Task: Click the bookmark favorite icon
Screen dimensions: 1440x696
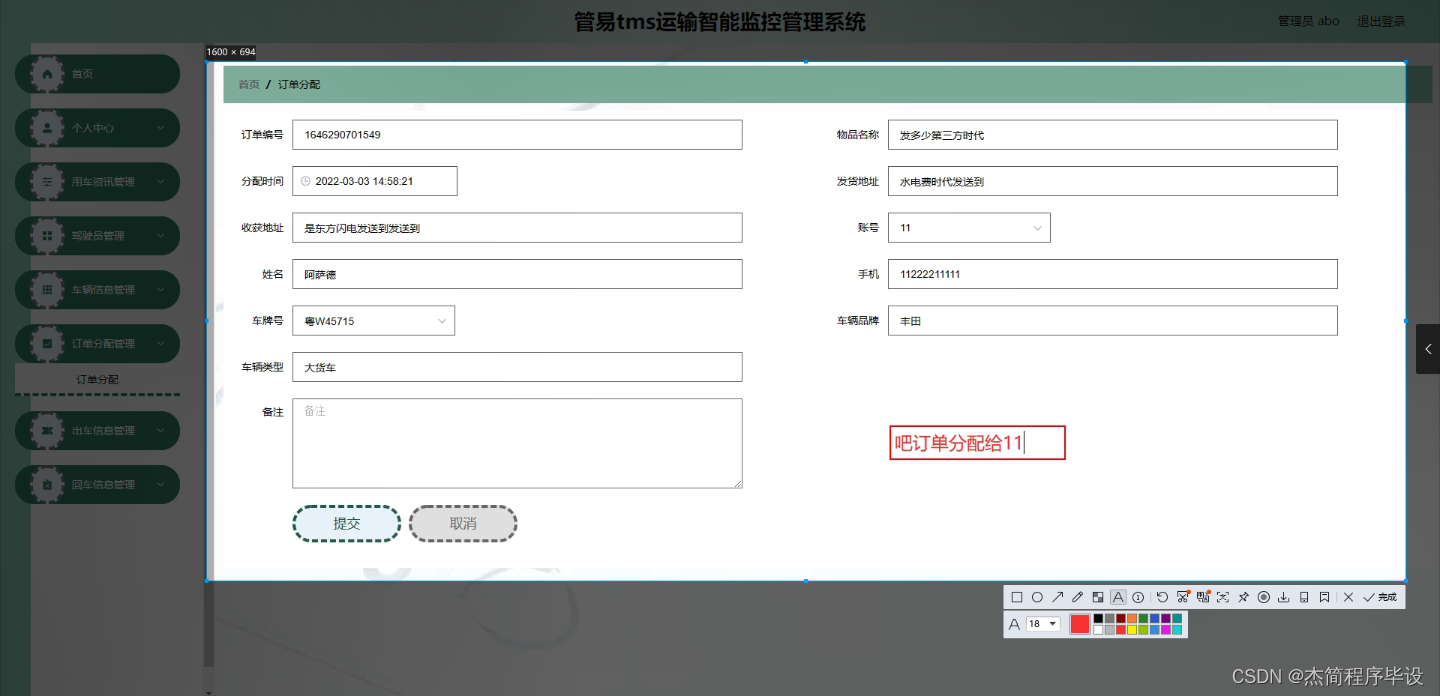Action: click(x=1324, y=597)
